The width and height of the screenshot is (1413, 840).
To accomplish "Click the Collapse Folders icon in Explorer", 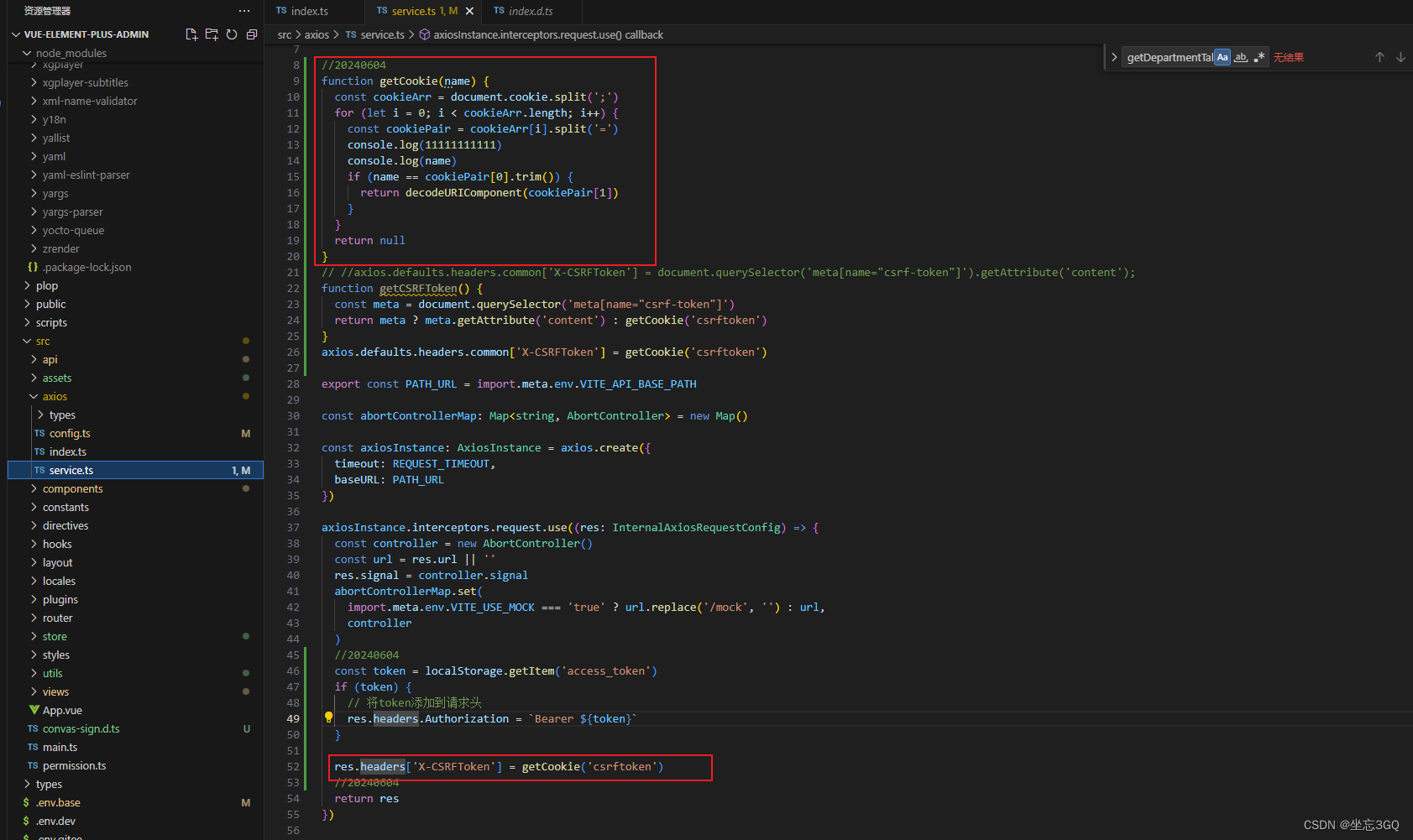I will point(252,34).
